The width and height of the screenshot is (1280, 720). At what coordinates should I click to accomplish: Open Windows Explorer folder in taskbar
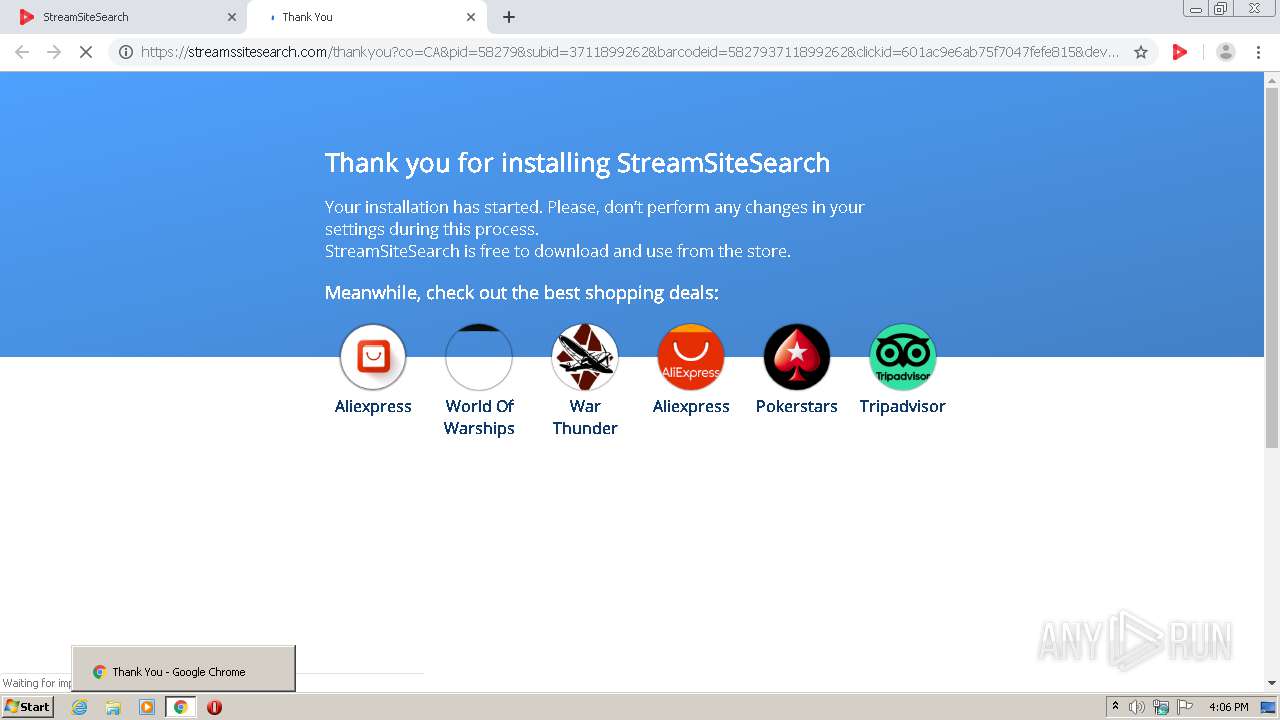pos(113,707)
